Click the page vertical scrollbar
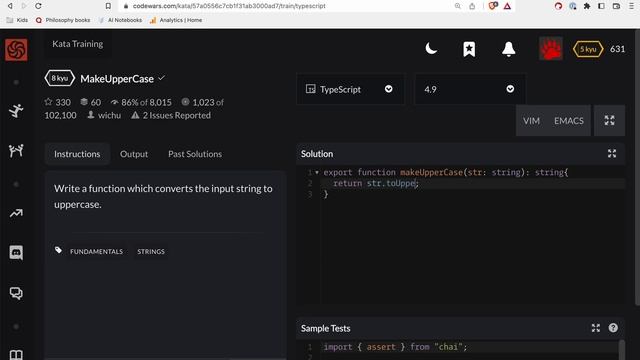The image size is (640, 360). pos(638,167)
